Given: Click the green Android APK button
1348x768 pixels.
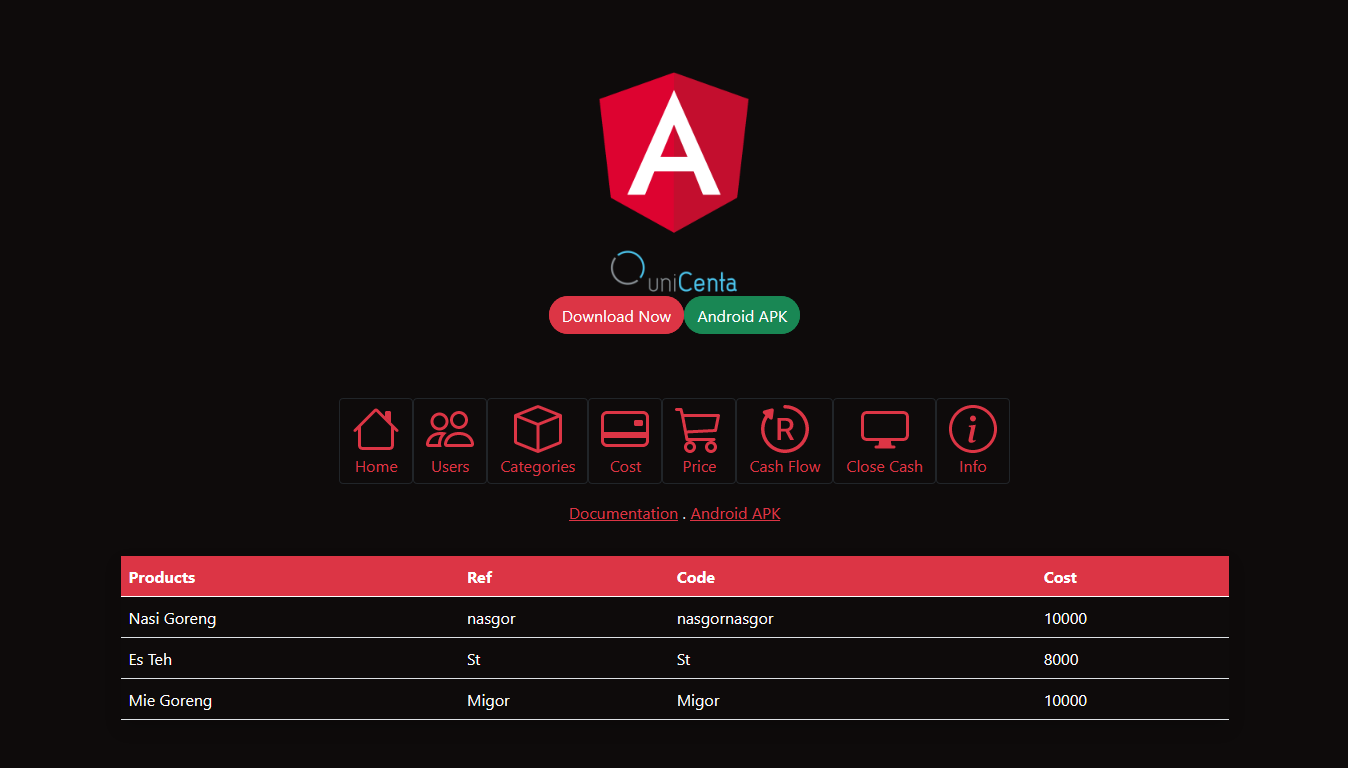Looking at the screenshot, I should (x=742, y=316).
